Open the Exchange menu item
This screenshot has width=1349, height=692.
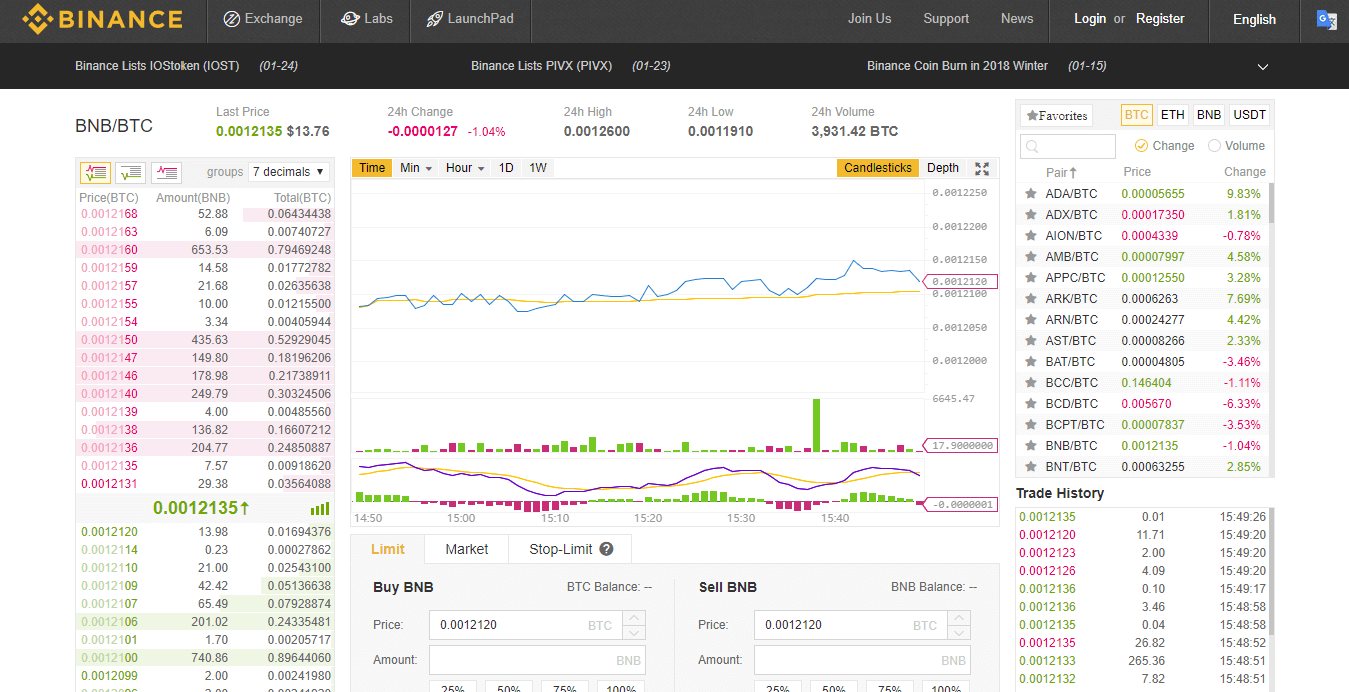(x=263, y=19)
